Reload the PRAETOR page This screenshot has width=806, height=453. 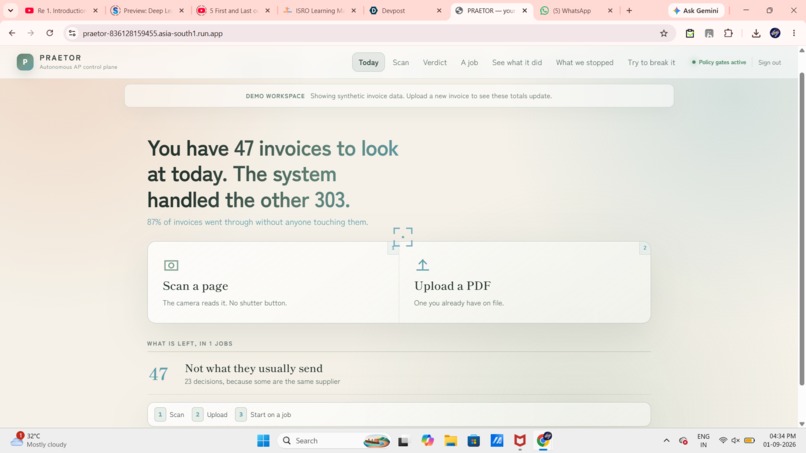(x=50, y=33)
